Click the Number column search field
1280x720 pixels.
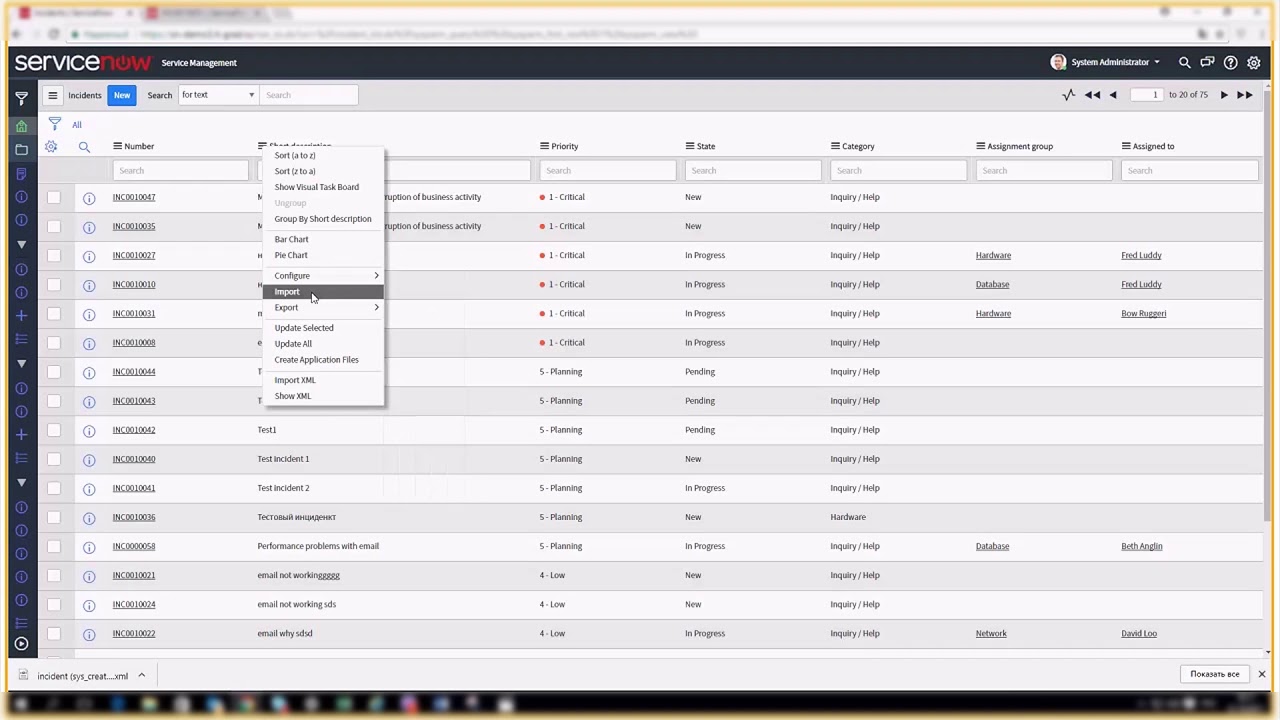(181, 171)
